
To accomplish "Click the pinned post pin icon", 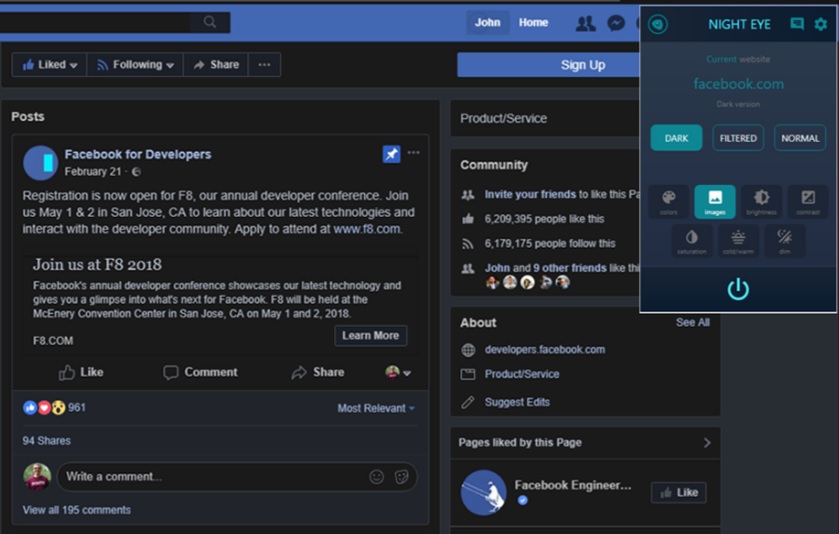I will point(391,155).
